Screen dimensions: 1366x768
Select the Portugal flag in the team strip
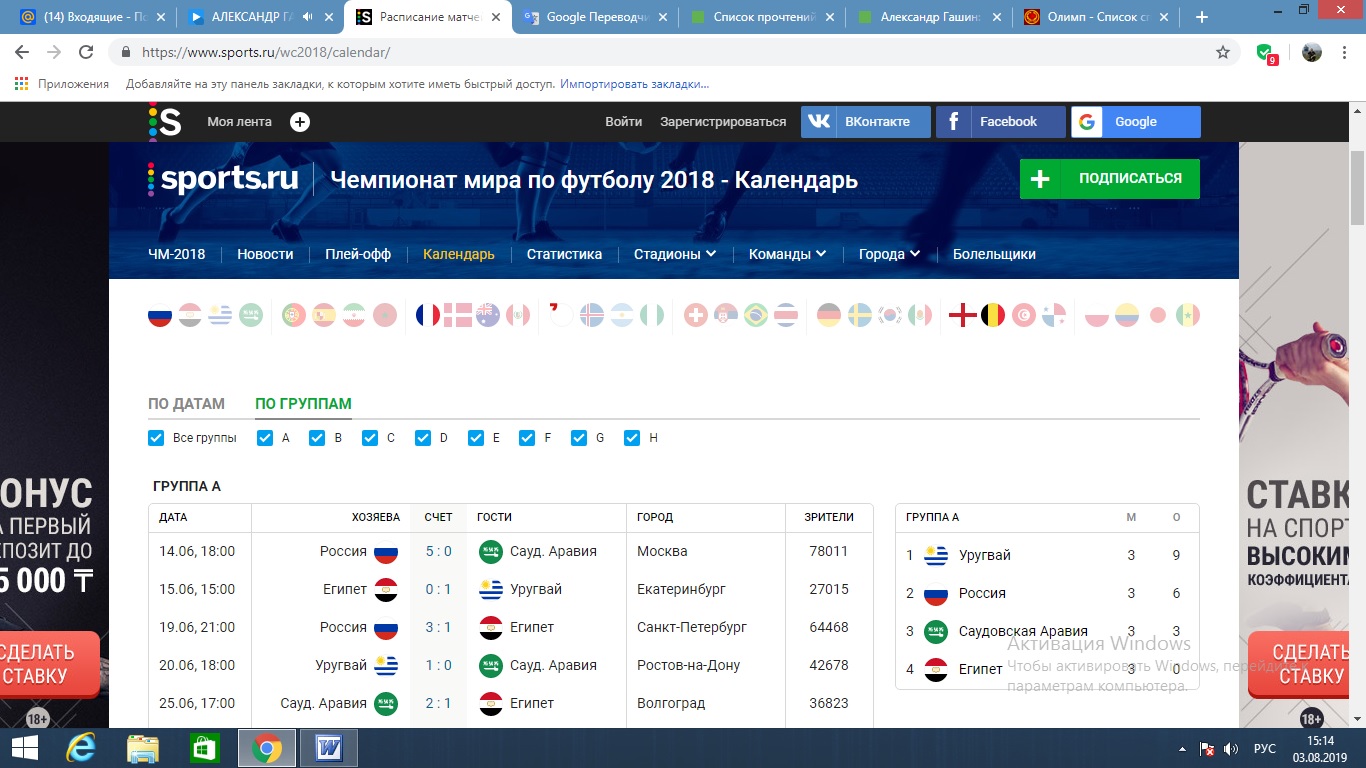coord(294,316)
